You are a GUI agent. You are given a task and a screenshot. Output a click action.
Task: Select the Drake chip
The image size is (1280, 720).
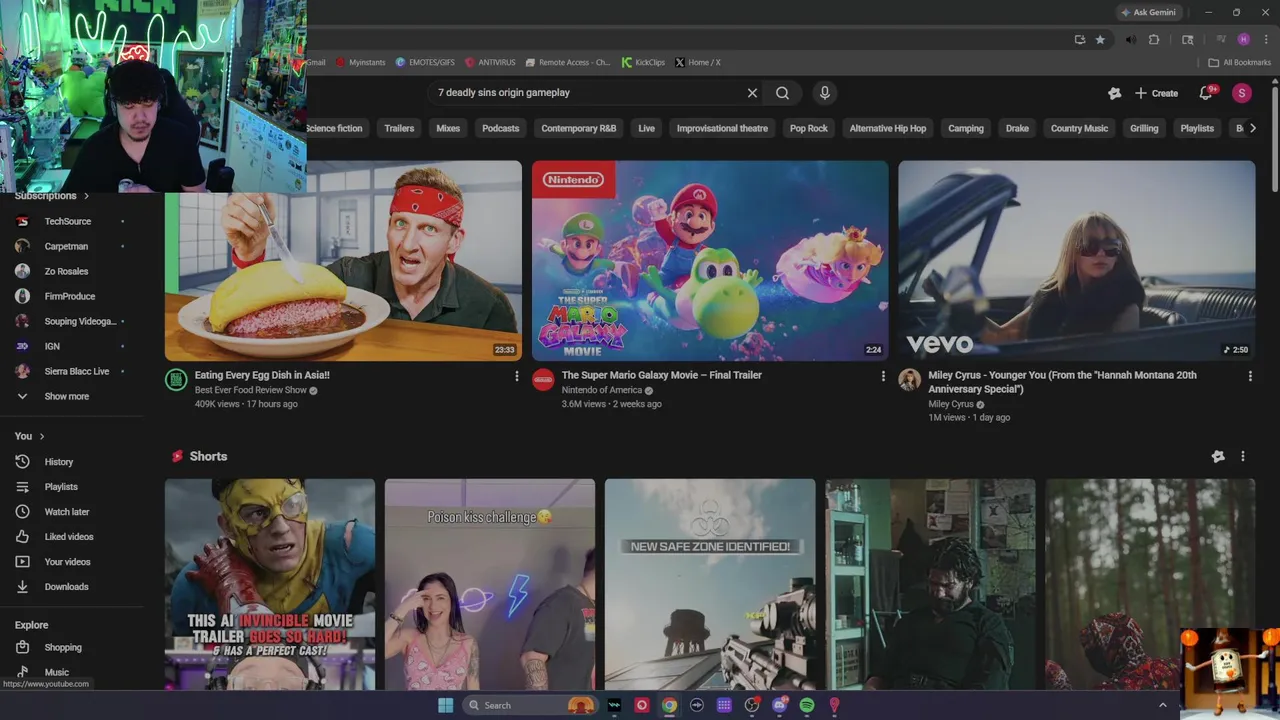tap(1017, 128)
